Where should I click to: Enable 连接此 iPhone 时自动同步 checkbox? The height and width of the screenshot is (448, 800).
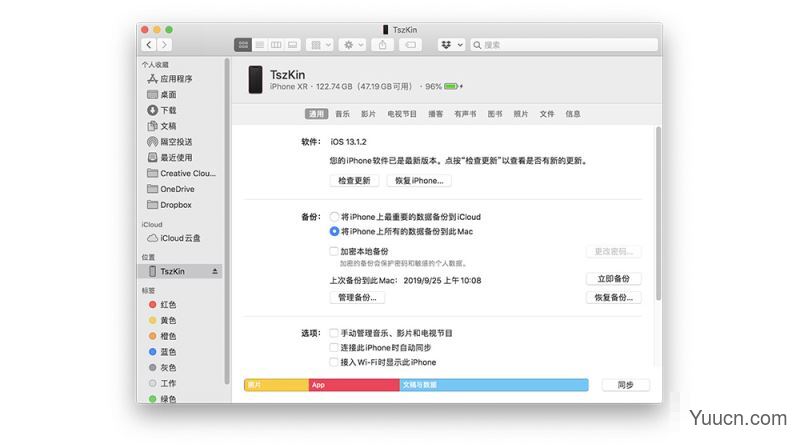coord(334,347)
